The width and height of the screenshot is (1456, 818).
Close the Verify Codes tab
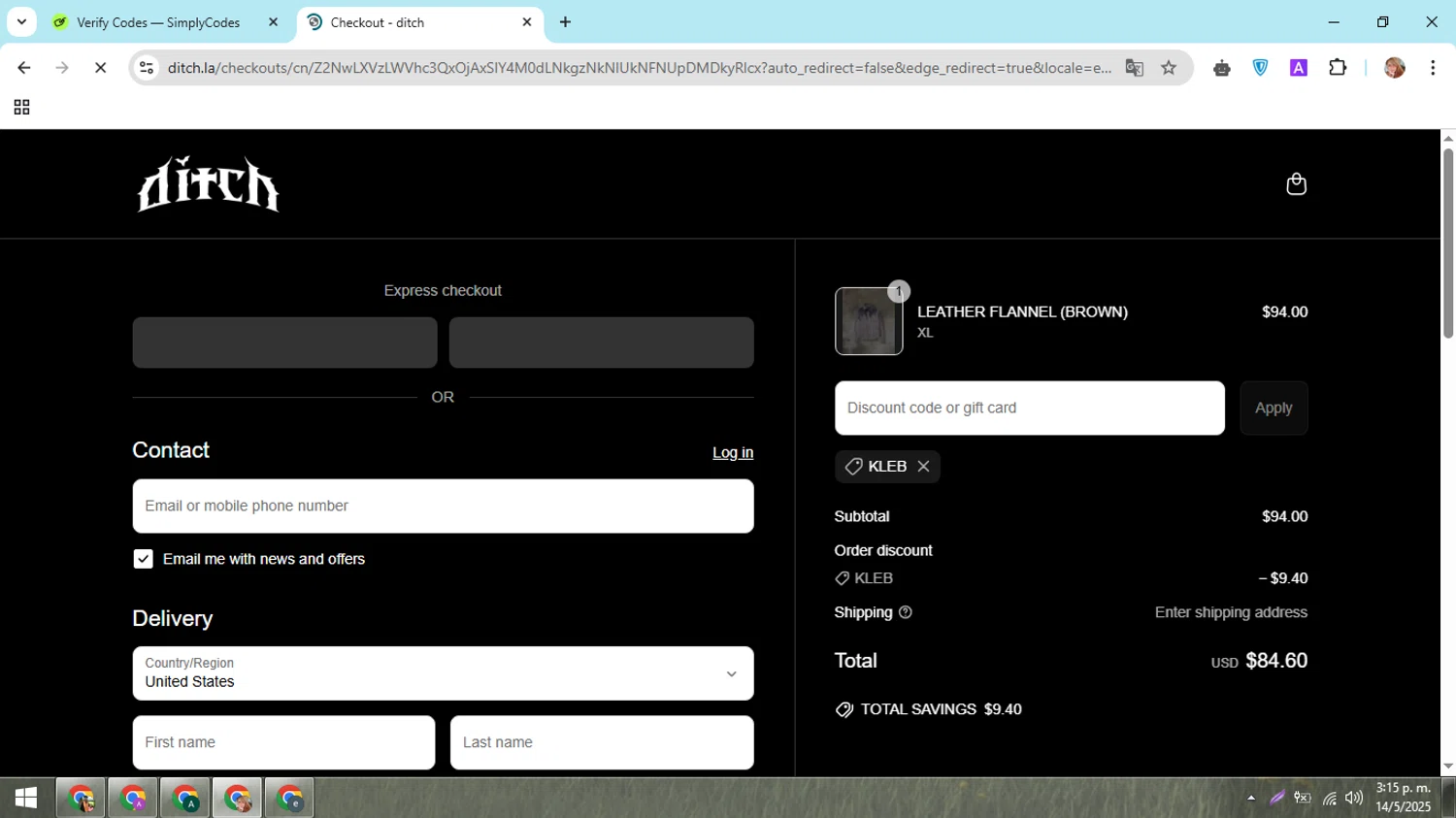click(273, 21)
